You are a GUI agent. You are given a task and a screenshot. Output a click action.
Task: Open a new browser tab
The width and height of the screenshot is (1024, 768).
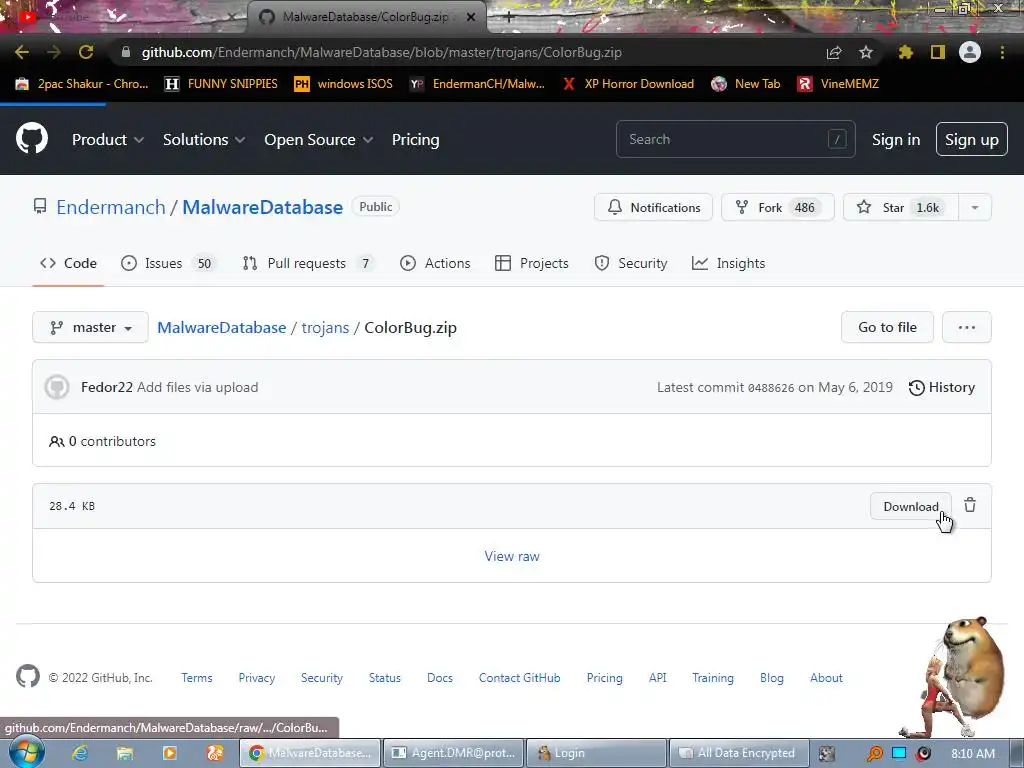[509, 17]
